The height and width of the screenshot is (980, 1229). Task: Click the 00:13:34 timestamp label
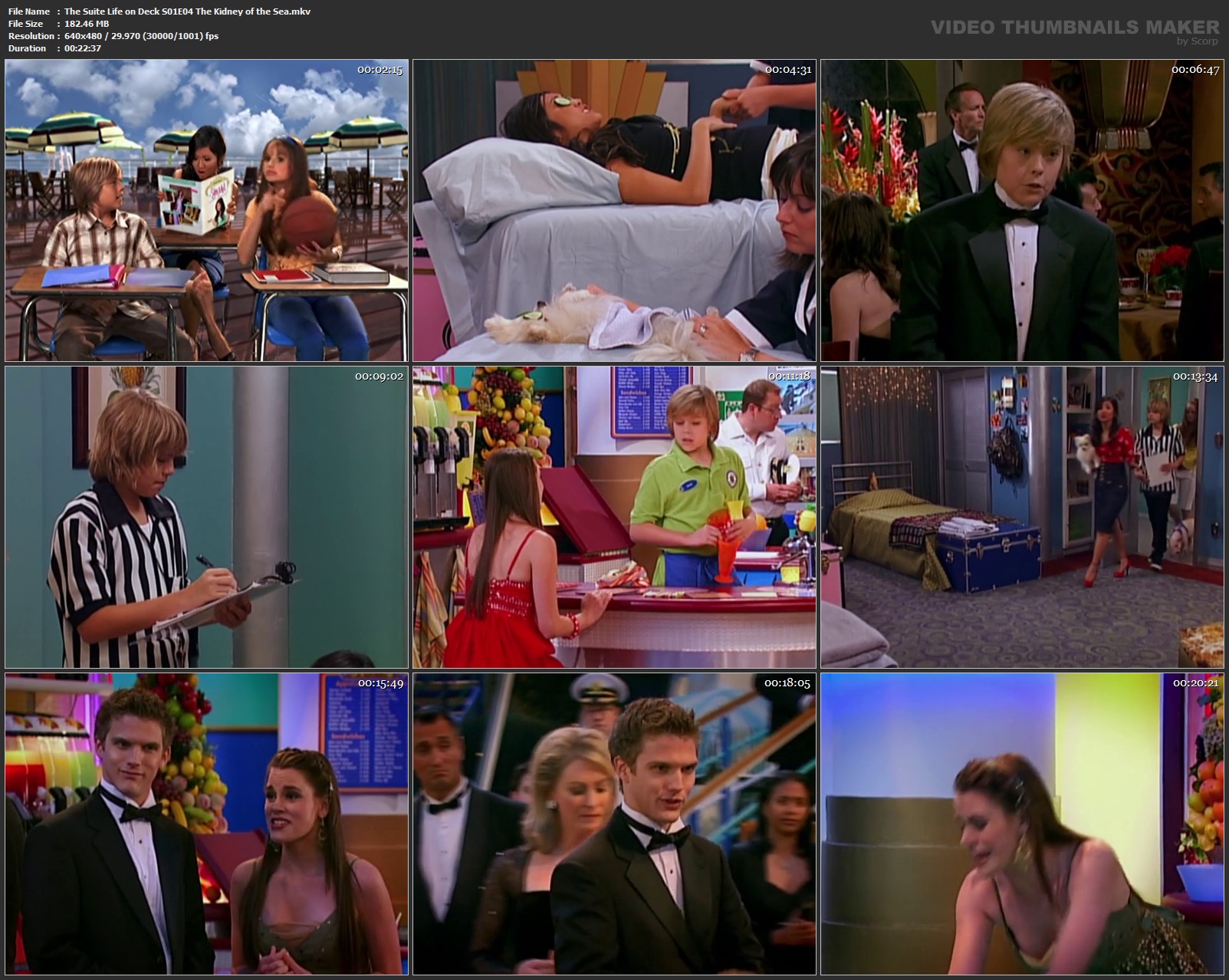coord(1195,377)
